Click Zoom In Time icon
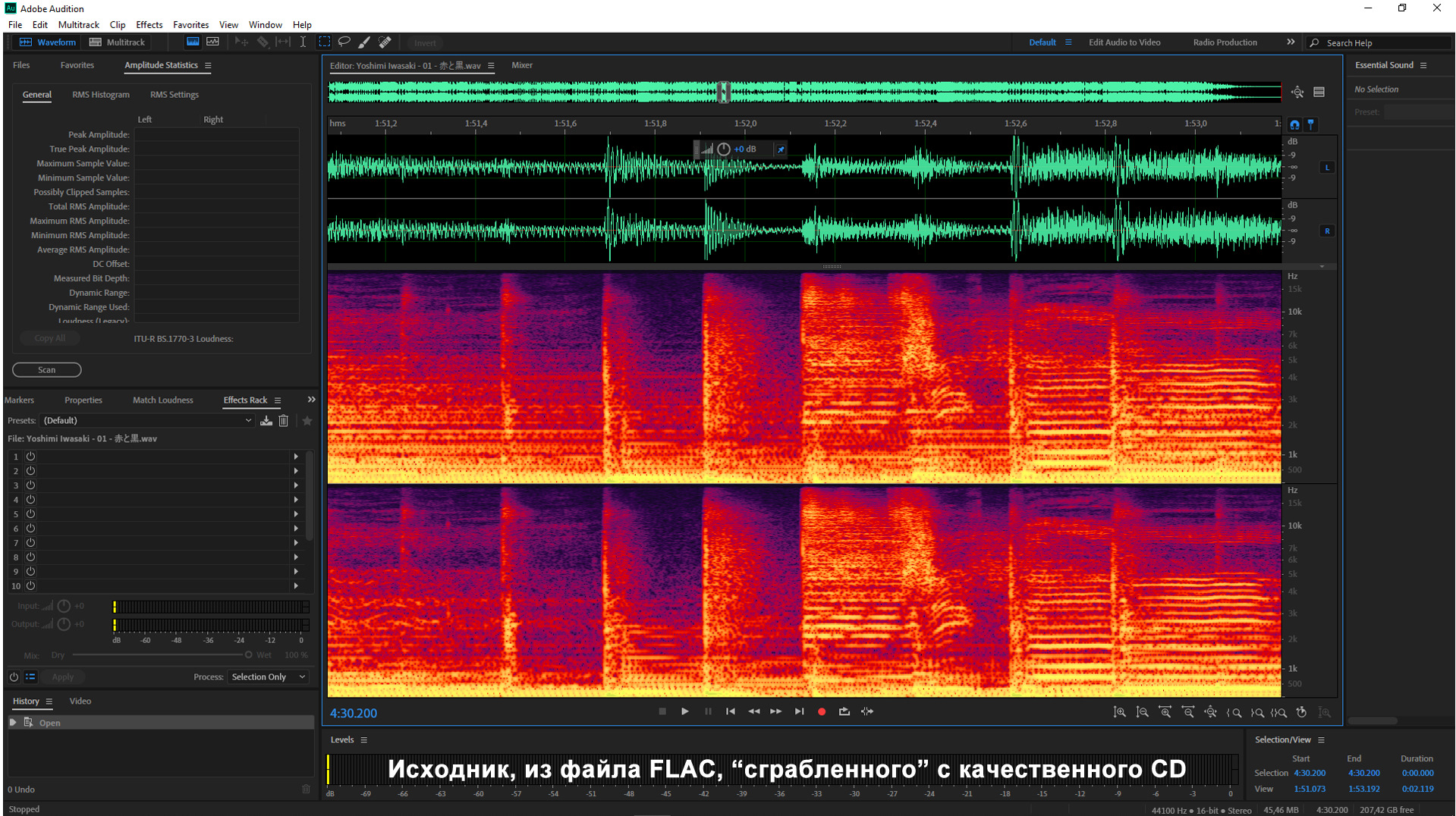This screenshot has height=816, width=1456. (x=1165, y=712)
